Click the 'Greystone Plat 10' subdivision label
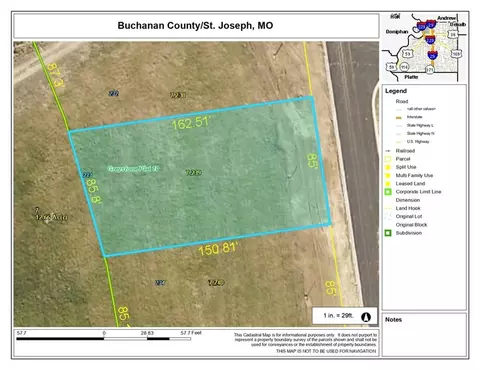 [133, 169]
